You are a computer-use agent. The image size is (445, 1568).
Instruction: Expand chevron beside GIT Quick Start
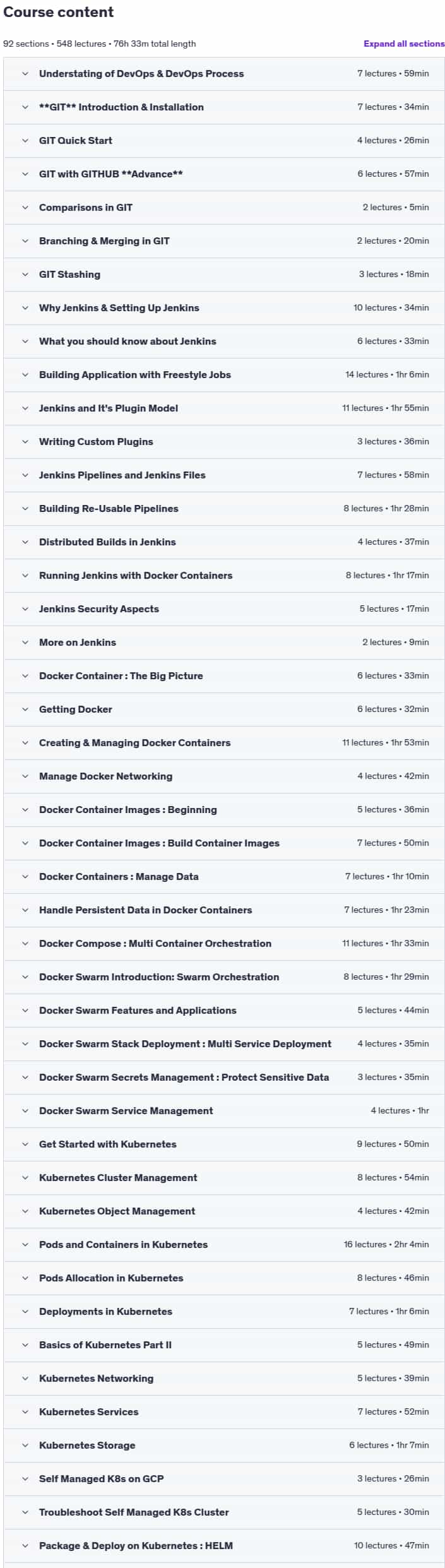[25, 141]
